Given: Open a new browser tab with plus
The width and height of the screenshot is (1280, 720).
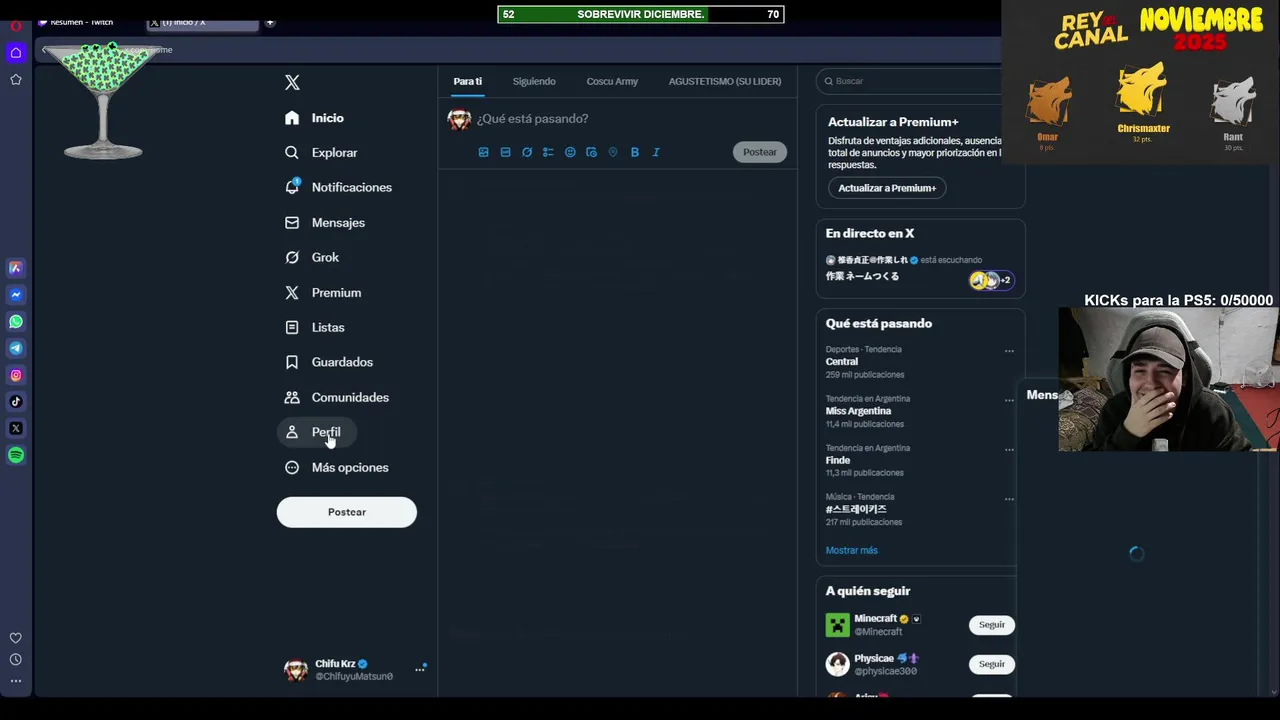Looking at the screenshot, I should (x=270, y=22).
